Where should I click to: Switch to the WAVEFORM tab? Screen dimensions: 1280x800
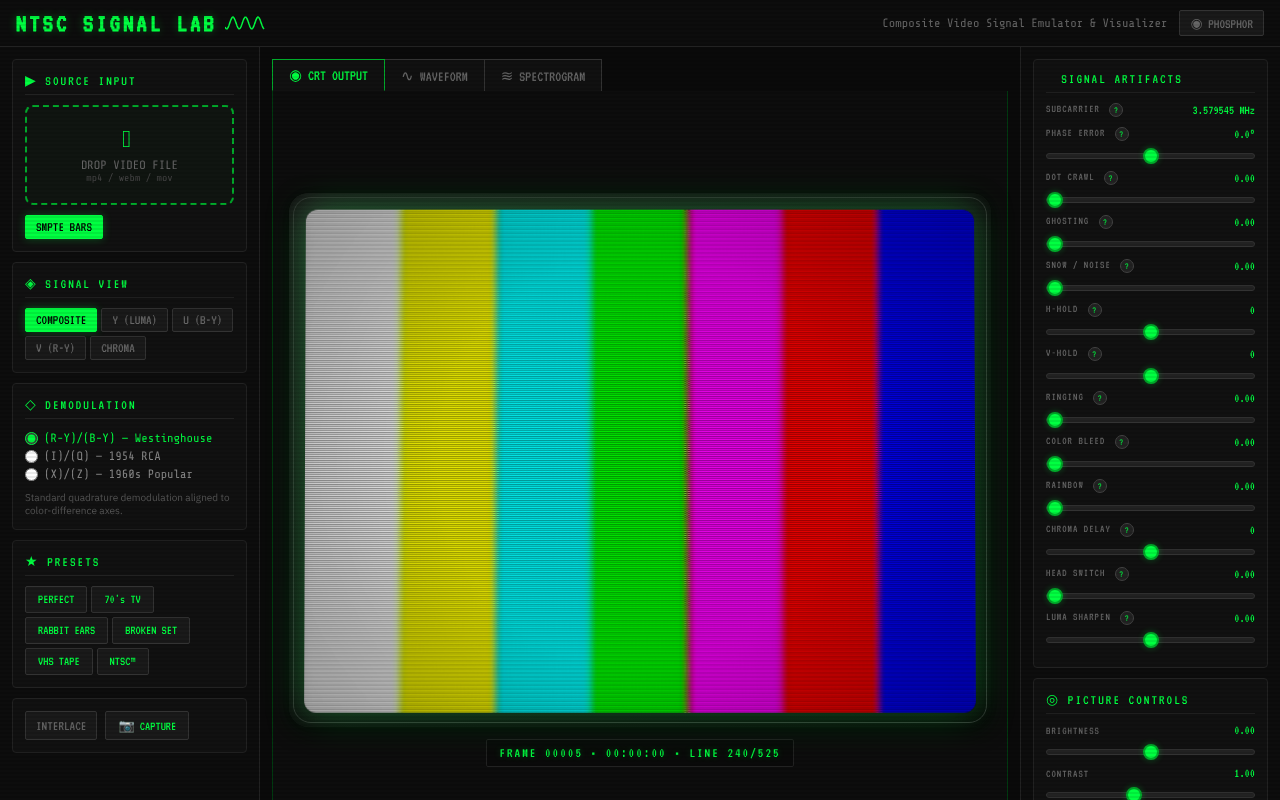(435, 75)
